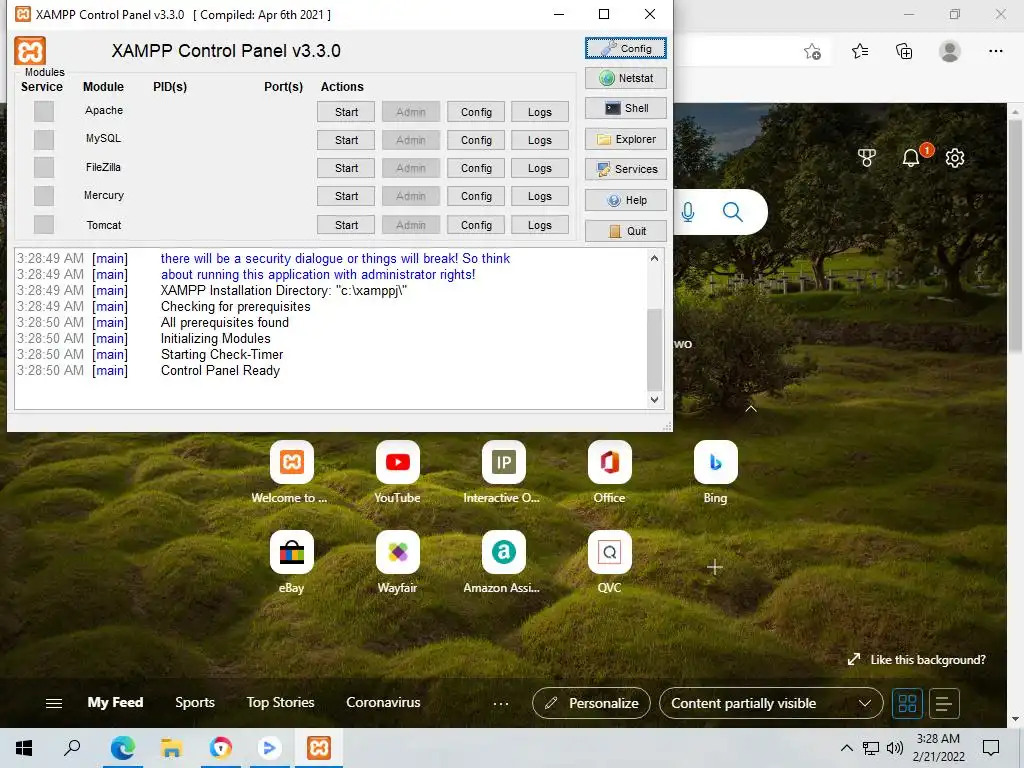This screenshot has height=768, width=1024.
Task: Click XAMPP log scrollbar up arrow
Action: (654, 258)
